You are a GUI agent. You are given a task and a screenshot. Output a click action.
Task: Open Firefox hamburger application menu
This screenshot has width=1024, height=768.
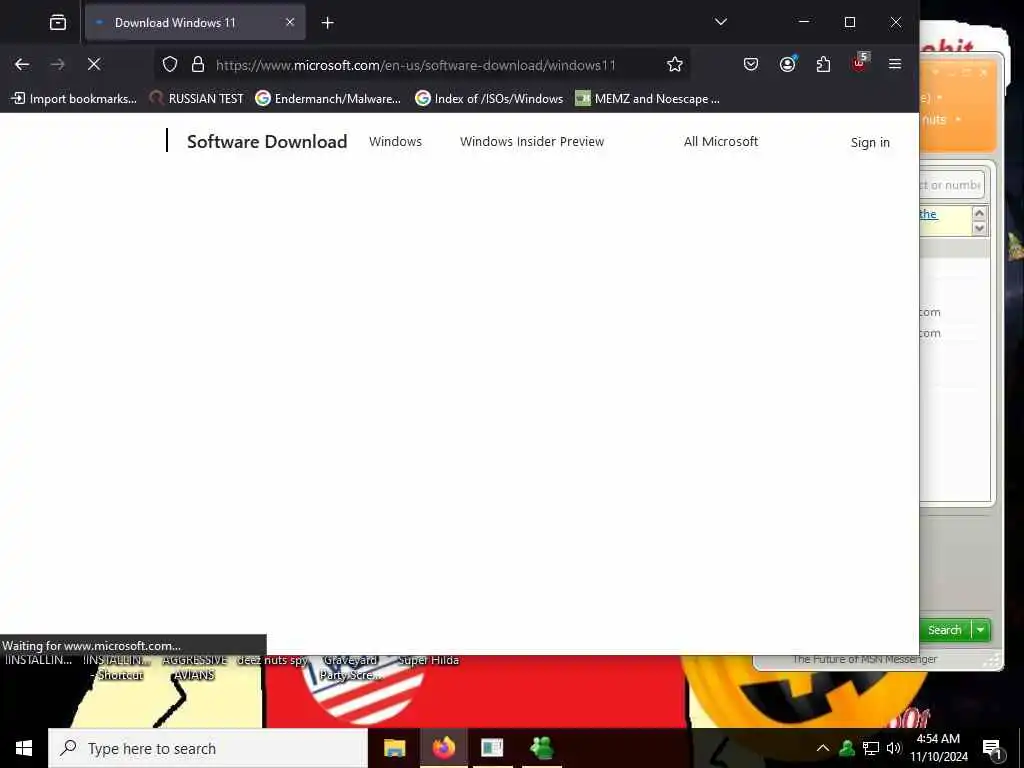[x=895, y=64]
